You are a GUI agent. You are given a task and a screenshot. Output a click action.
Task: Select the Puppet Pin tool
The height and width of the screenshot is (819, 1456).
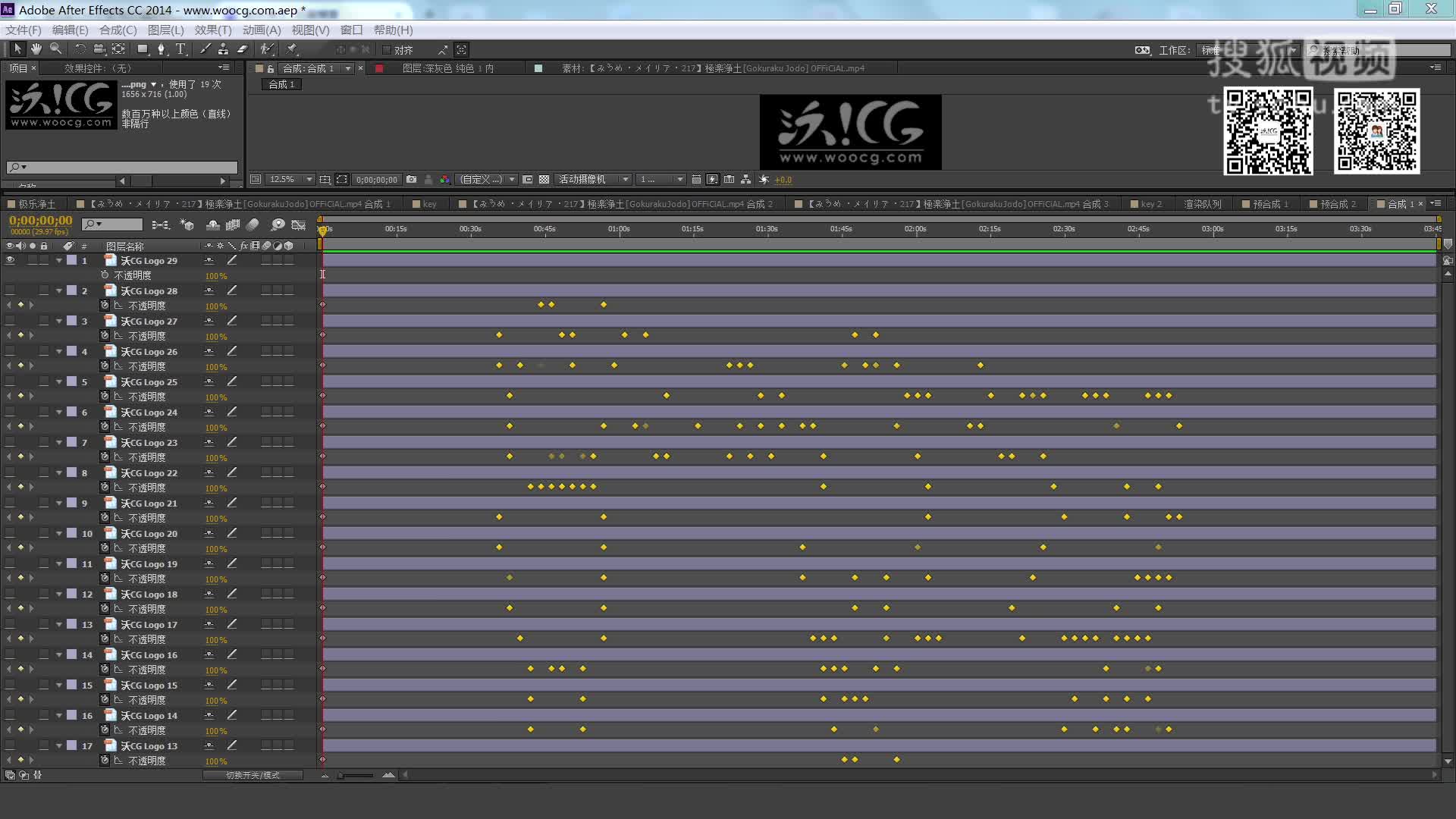(x=292, y=49)
